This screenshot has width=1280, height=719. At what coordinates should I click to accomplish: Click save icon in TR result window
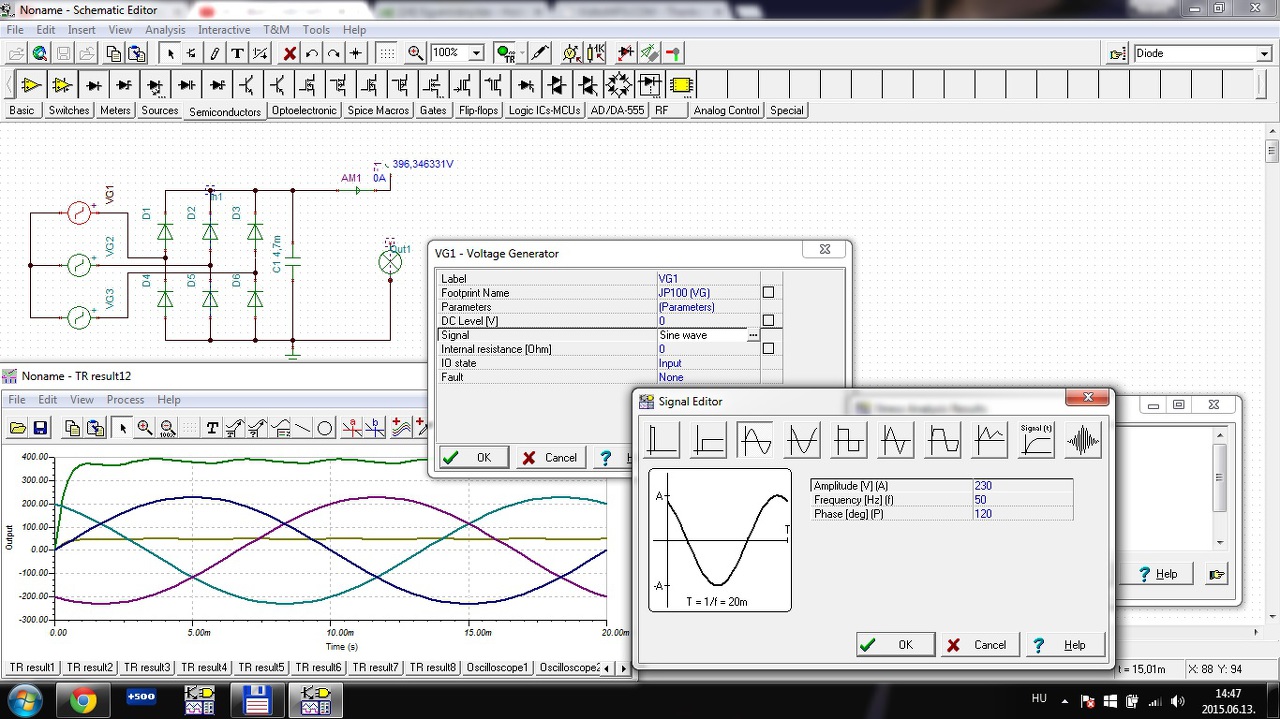click(41, 428)
